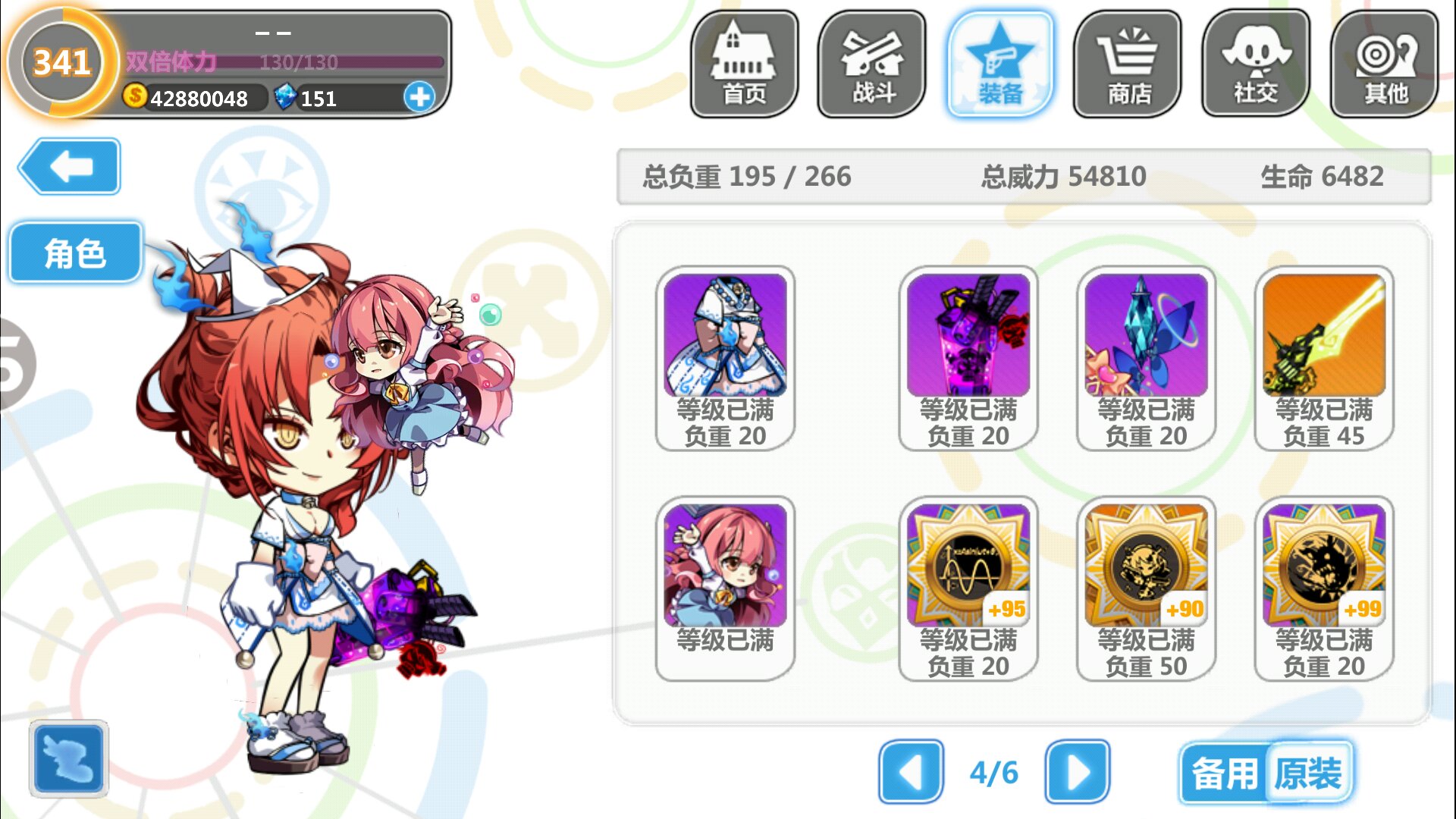Switch to the 战斗 battle tab
Image resolution: width=1456 pixels, height=819 pixels.
pyautogui.click(x=872, y=64)
